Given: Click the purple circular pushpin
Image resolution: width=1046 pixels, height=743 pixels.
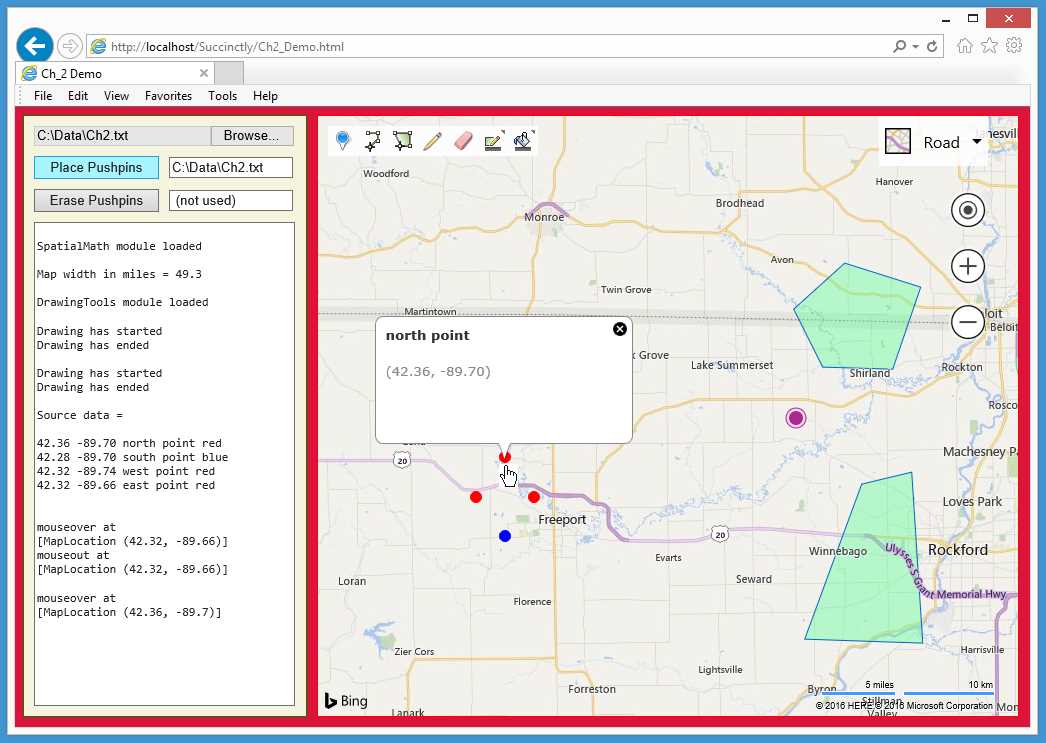Looking at the screenshot, I should coord(795,418).
